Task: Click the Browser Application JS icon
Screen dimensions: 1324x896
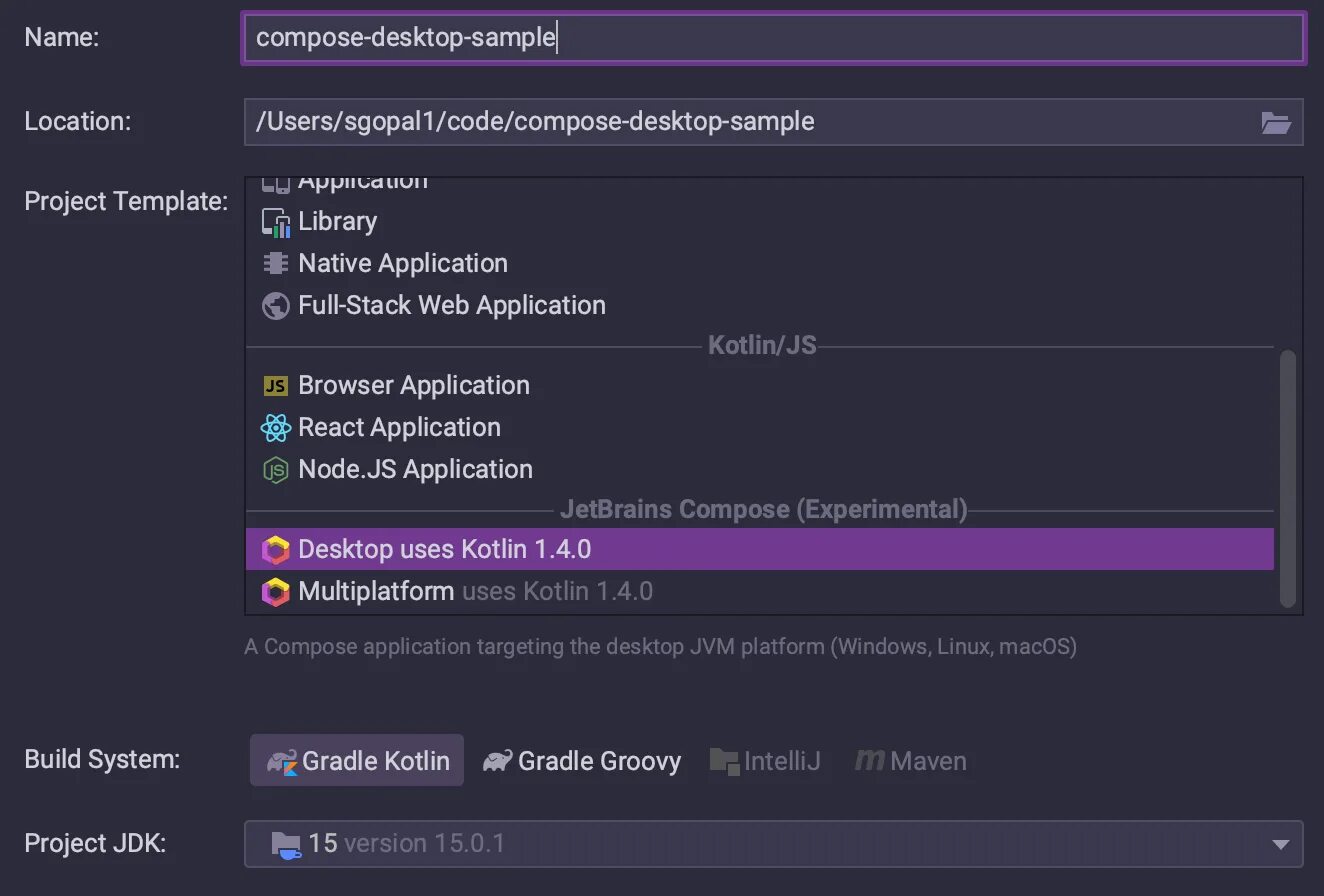Action: click(x=275, y=386)
